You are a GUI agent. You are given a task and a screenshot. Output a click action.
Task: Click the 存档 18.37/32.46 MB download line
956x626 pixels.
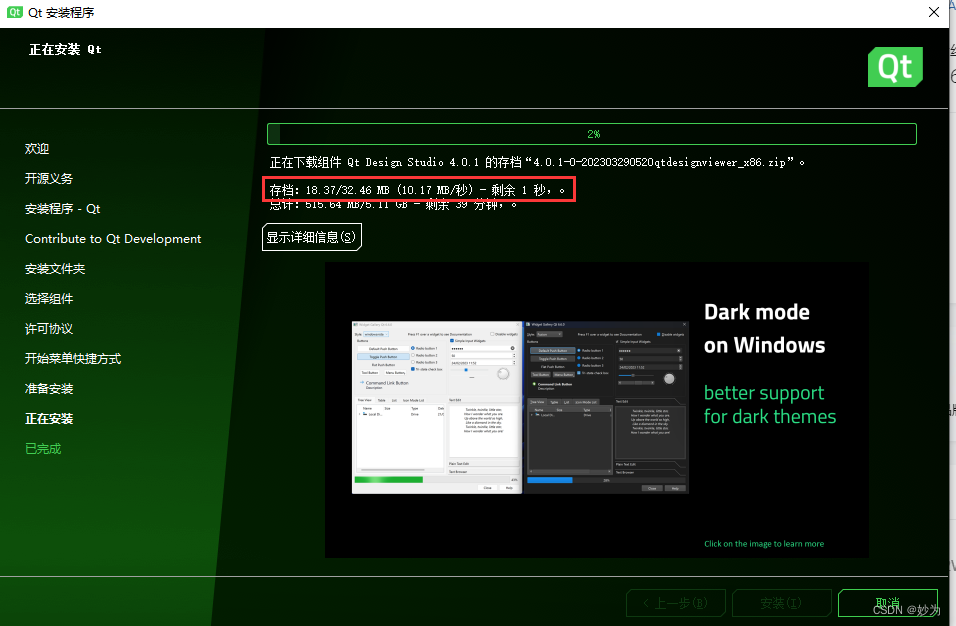coord(418,190)
